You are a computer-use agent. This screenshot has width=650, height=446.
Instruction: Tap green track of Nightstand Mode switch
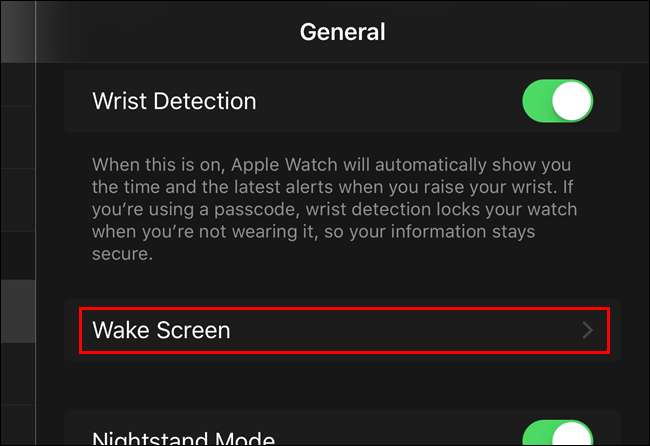click(x=537, y=434)
